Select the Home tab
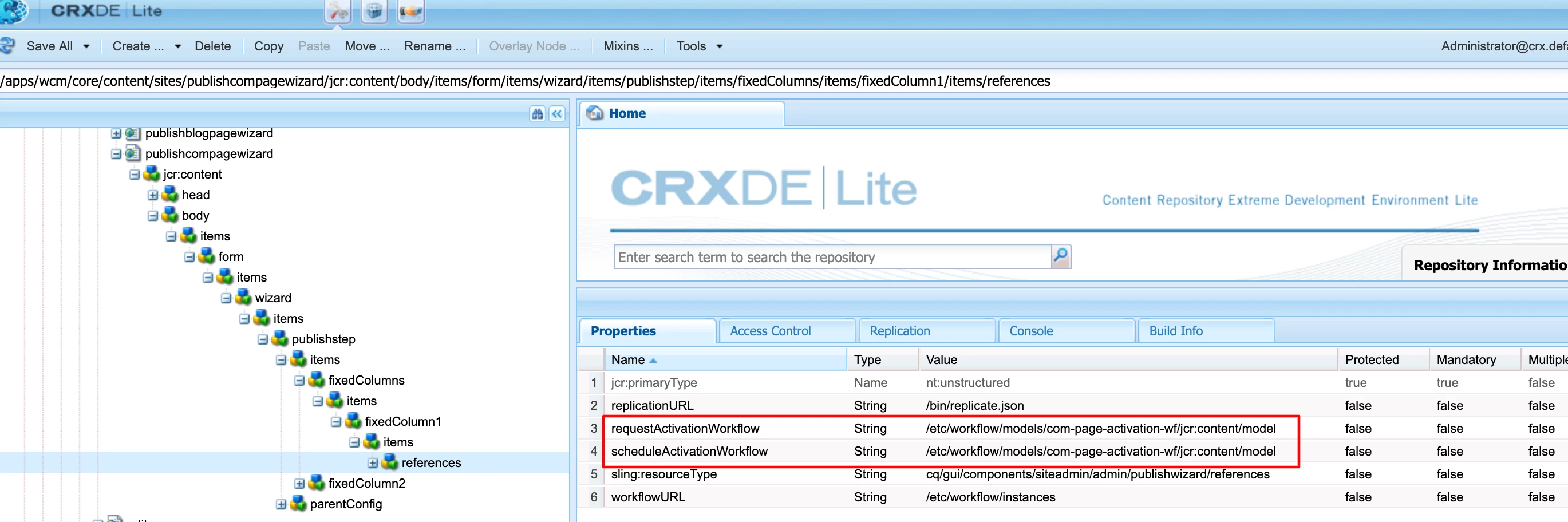Image resolution: width=1568 pixels, height=522 pixels. click(682, 114)
